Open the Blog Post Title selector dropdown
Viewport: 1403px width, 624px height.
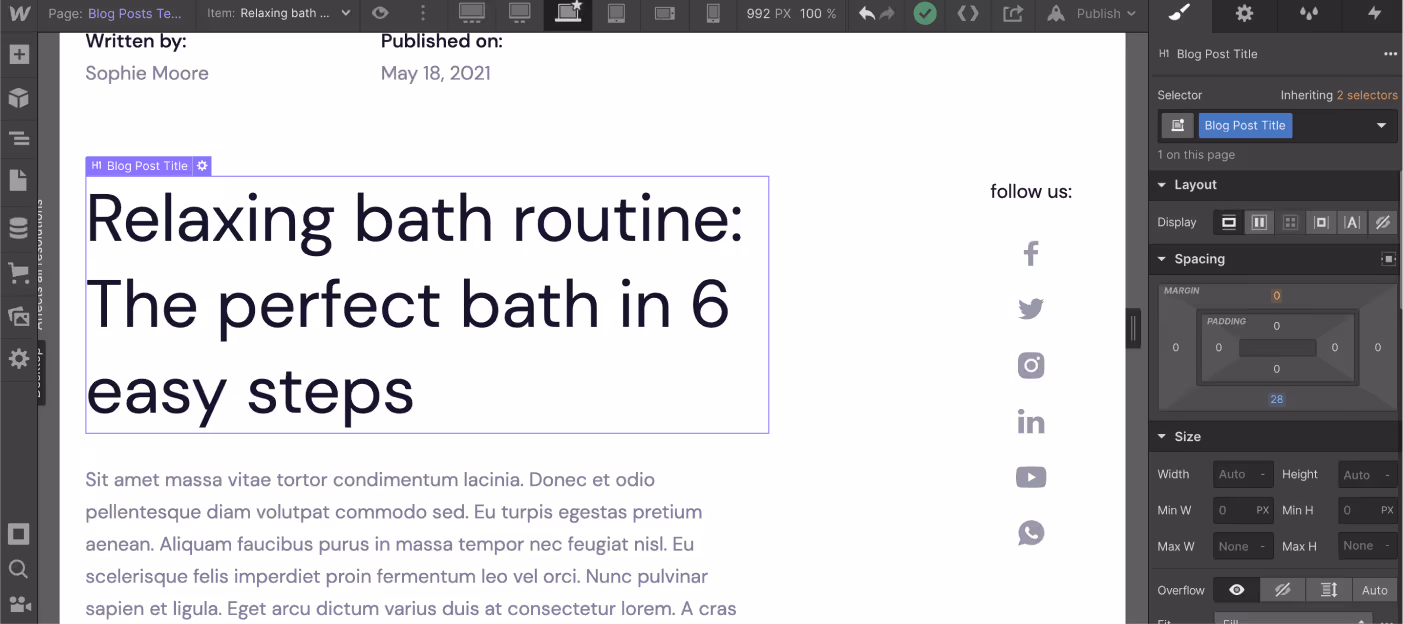[1384, 125]
